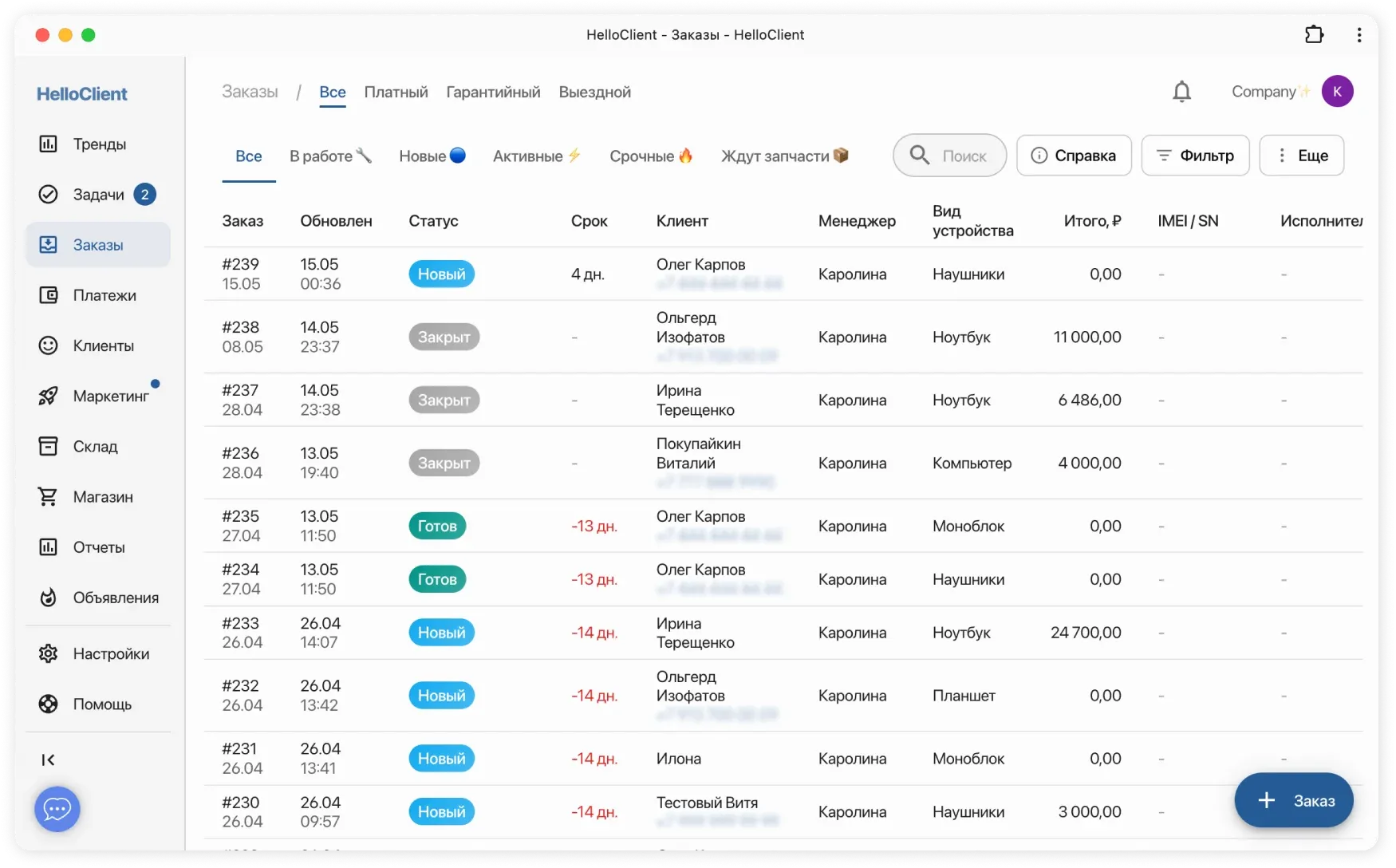Open the browser extensions menu
The height and width of the screenshot is (868, 1396).
[1313, 34]
